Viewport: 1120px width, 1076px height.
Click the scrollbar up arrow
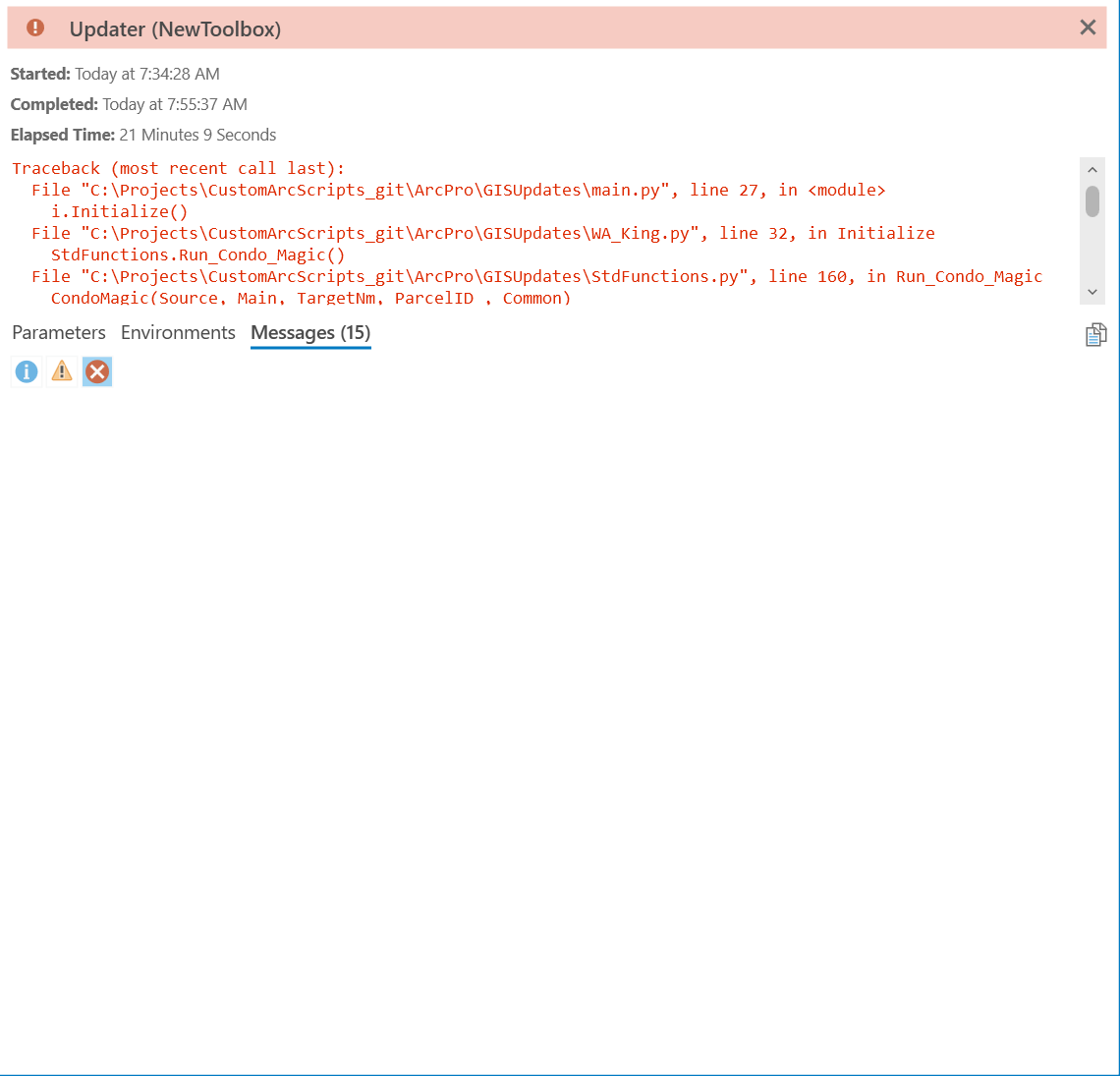tap(1092, 169)
